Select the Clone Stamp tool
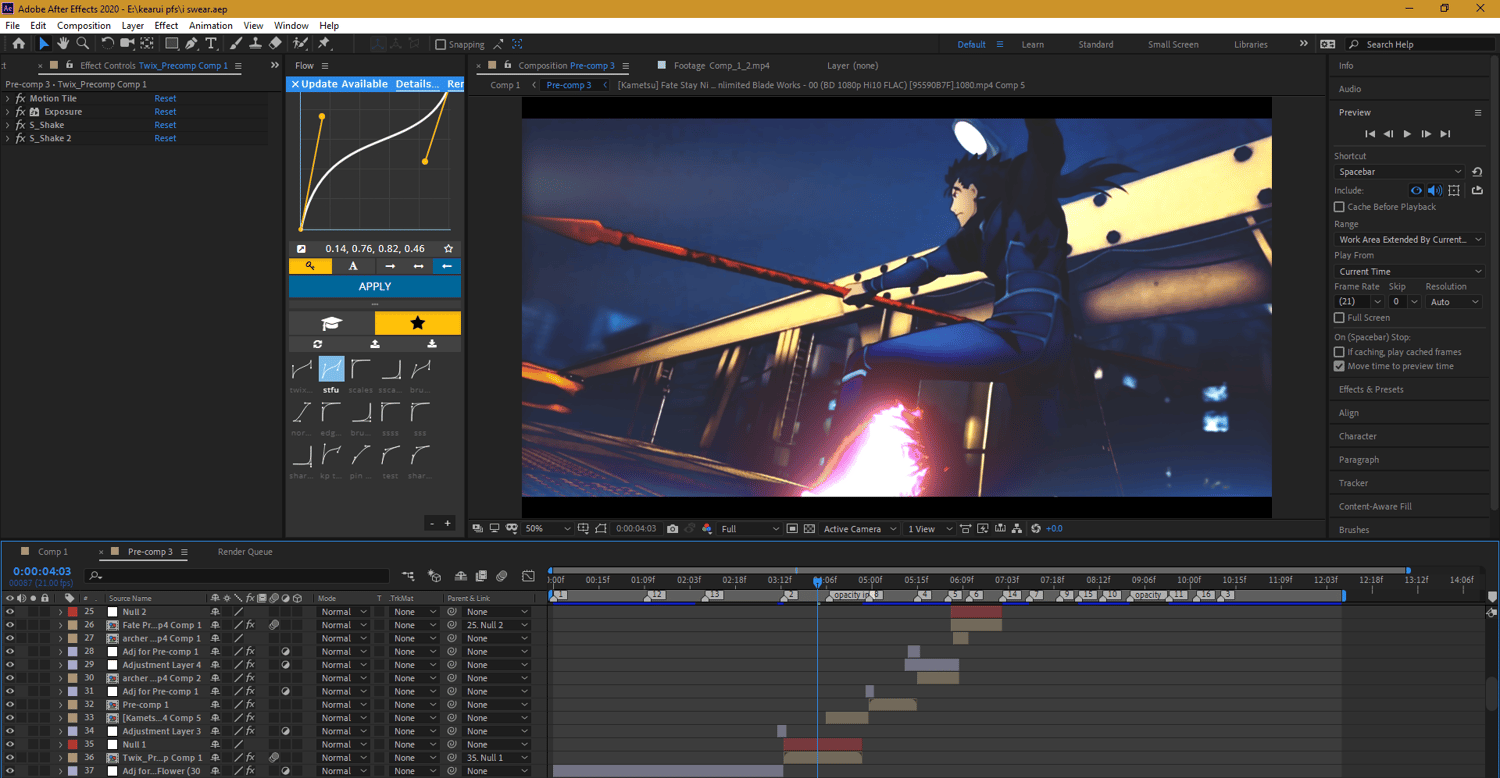This screenshot has width=1500, height=778. pos(255,44)
